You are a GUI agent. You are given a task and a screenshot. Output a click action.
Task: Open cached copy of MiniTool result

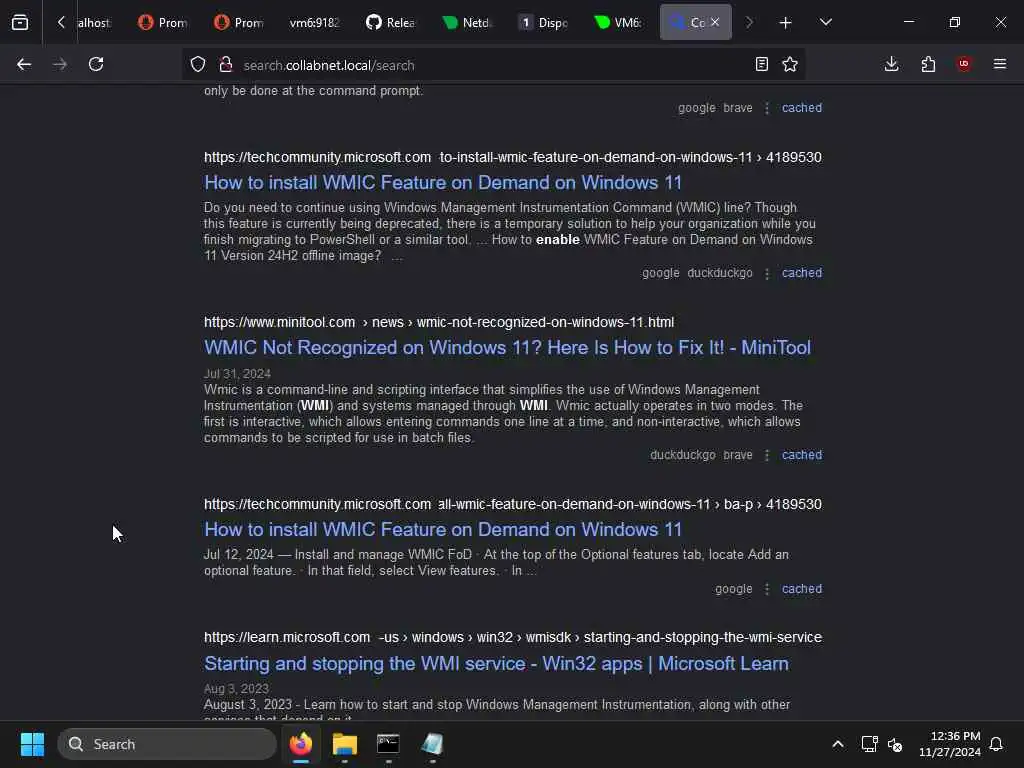[x=802, y=455]
